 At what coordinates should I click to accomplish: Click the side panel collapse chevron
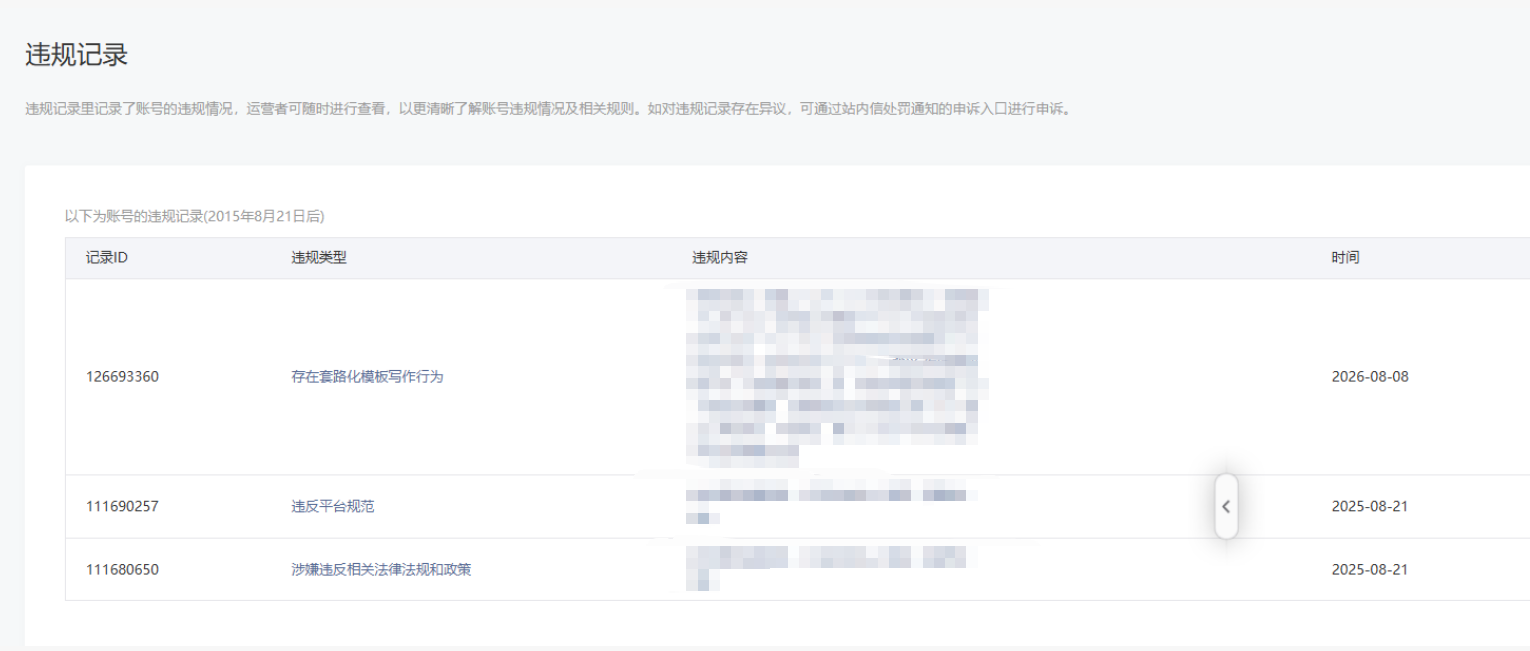[1226, 506]
